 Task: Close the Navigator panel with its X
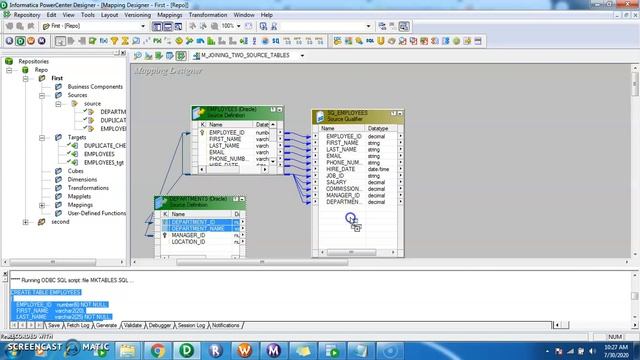tap(123, 53)
